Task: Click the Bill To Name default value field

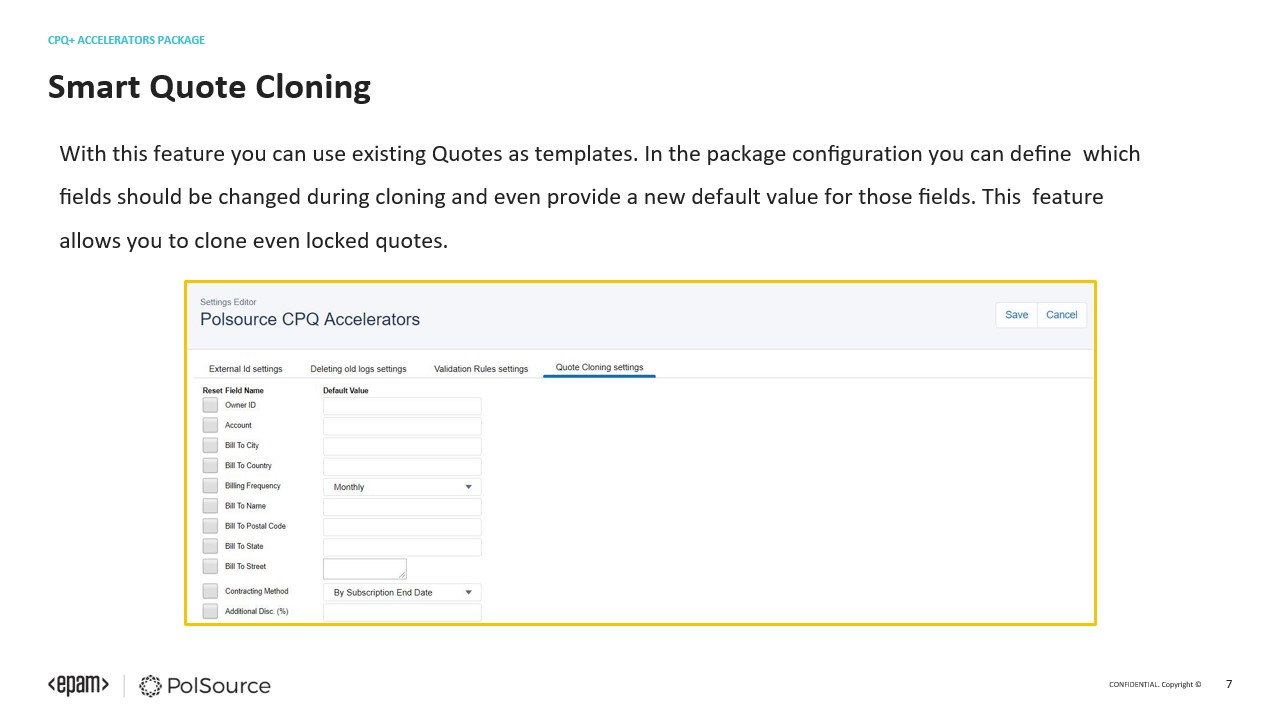Action: click(x=402, y=507)
